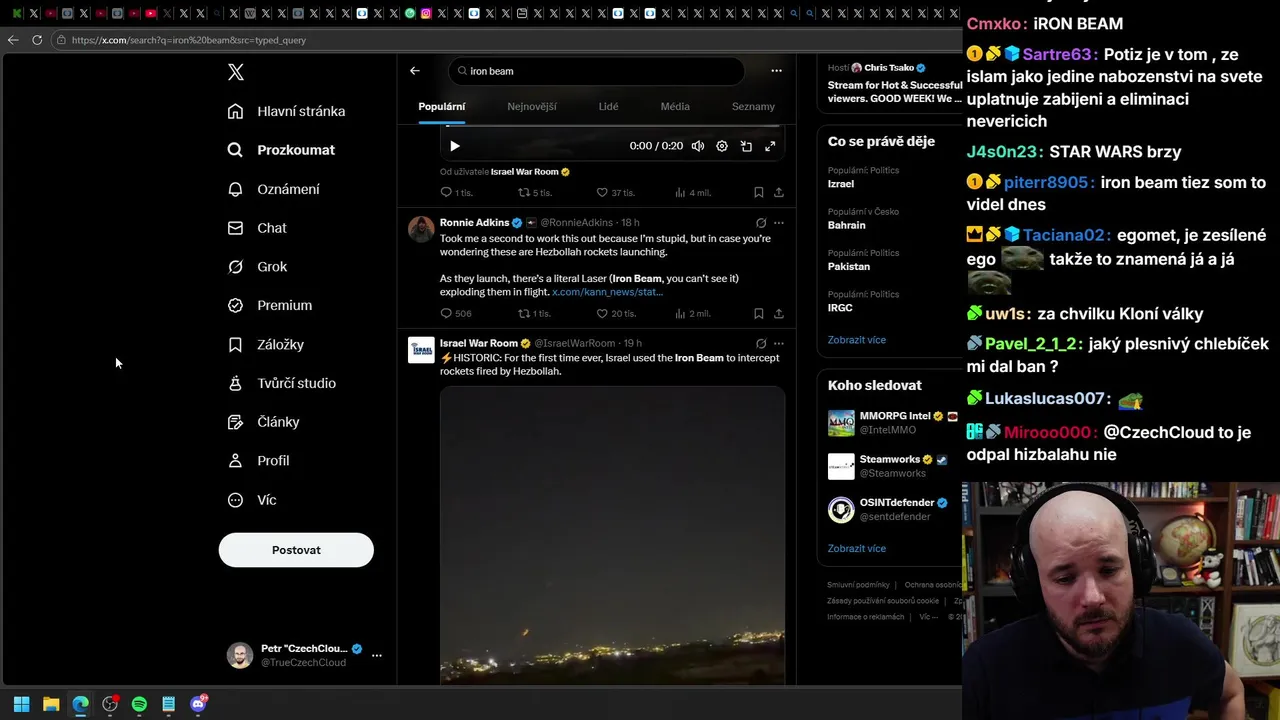Open Premium in sidebar
Screen dimensions: 1280x720
pos(270,305)
